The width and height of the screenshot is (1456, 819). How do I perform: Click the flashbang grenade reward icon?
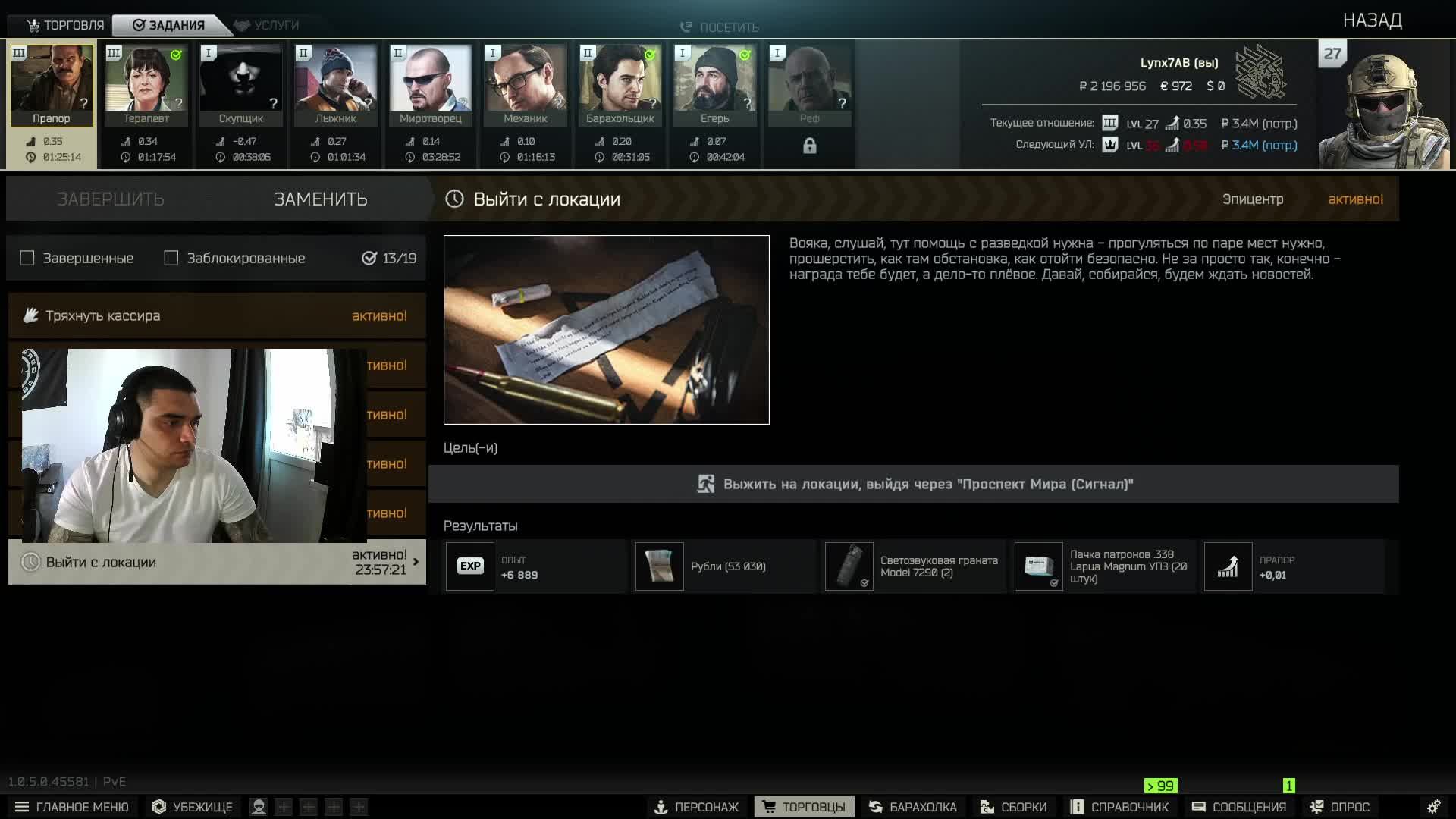click(849, 566)
